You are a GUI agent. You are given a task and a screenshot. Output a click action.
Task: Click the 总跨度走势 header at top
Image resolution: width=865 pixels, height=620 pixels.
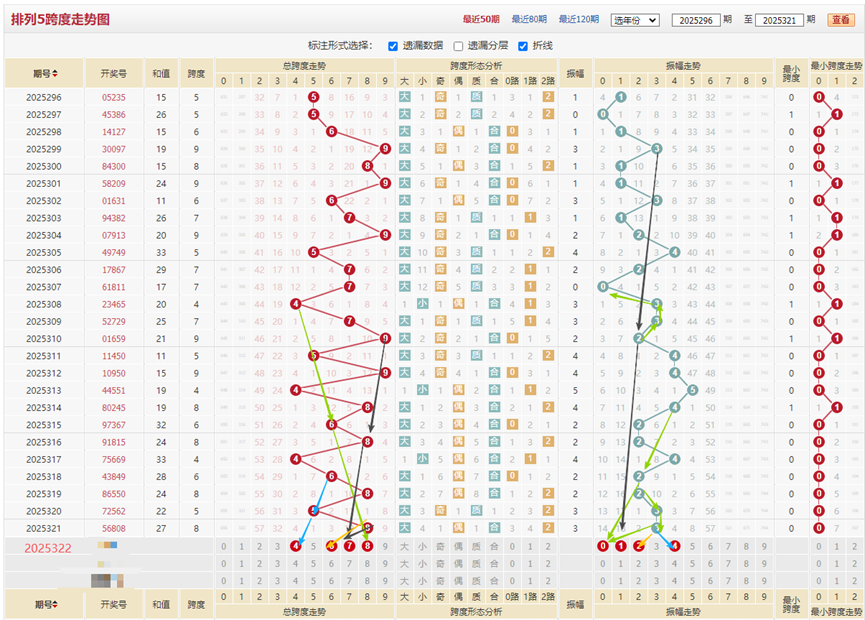click(305, 66)
